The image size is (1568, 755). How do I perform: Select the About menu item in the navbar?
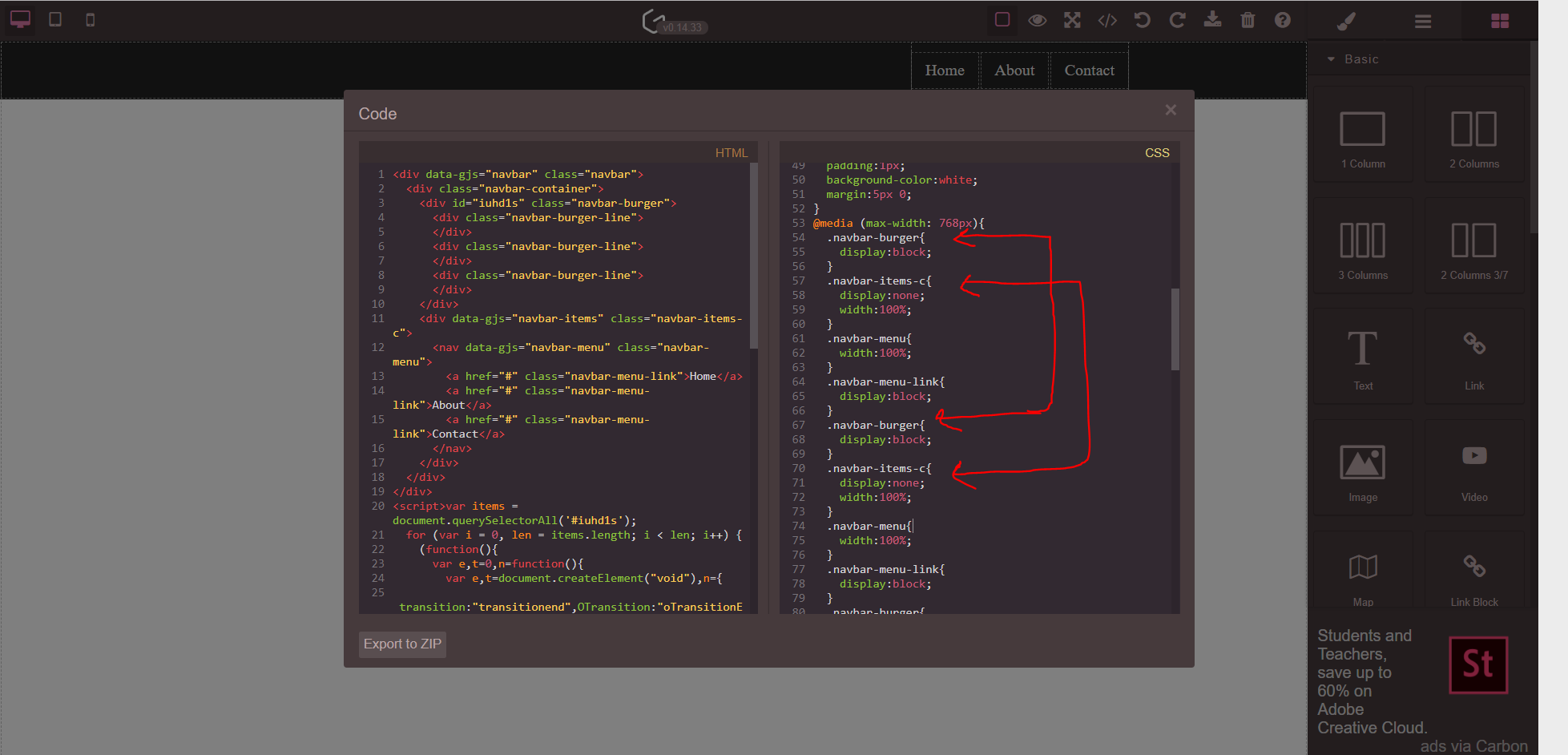click(1014, 71)
